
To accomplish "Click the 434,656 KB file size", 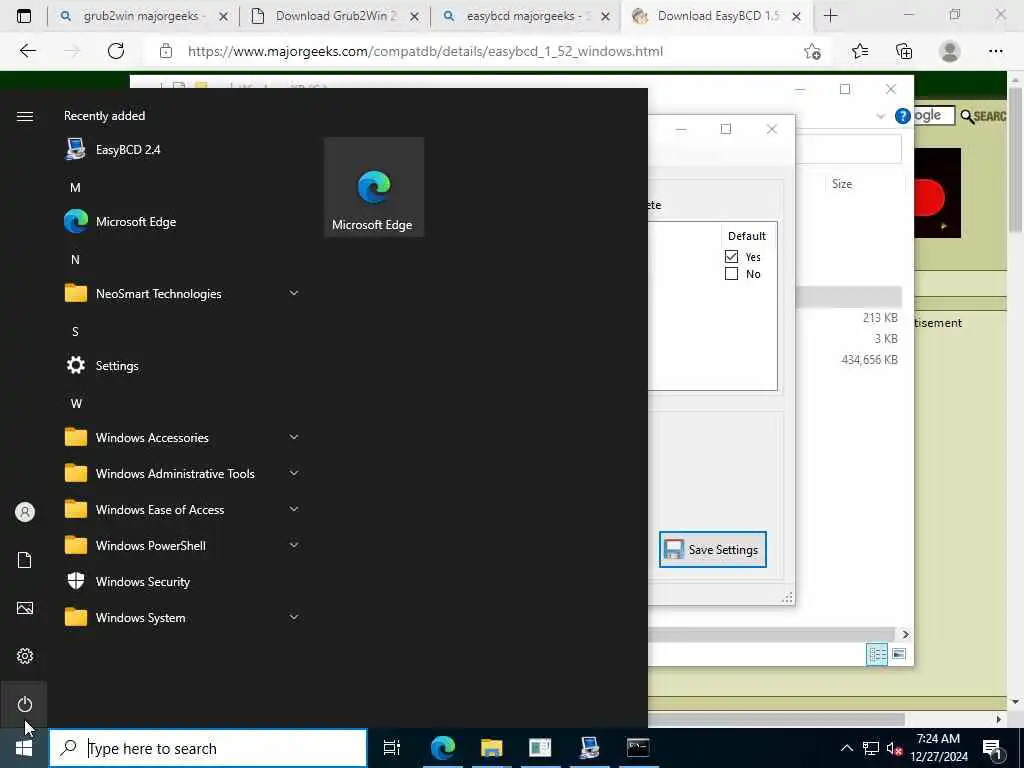I will [x=869, y=359].
